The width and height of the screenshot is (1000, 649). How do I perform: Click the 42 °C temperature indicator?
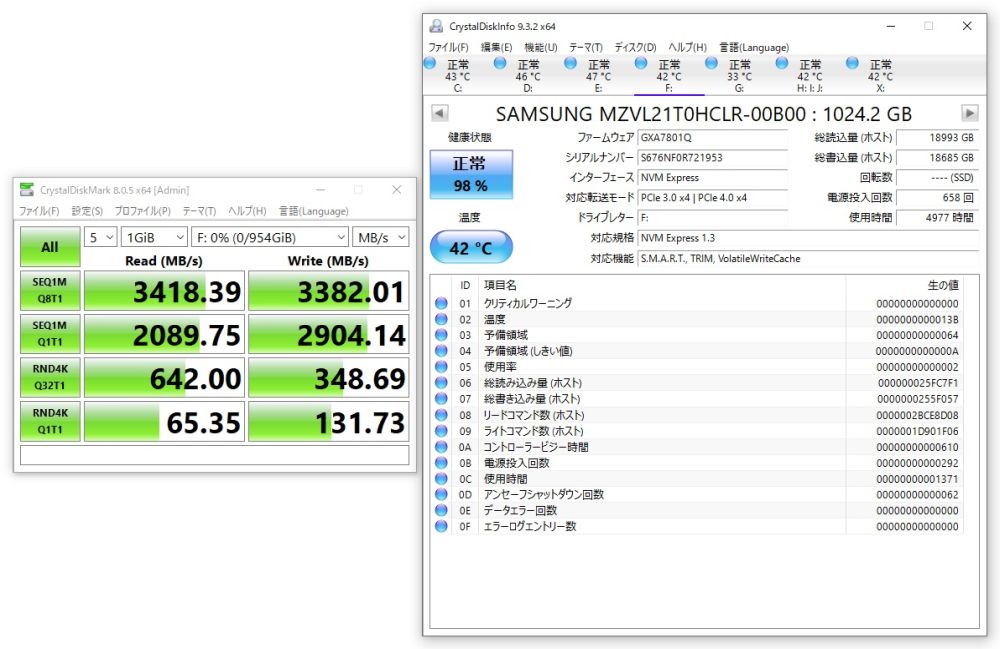[x=471, y=247]
